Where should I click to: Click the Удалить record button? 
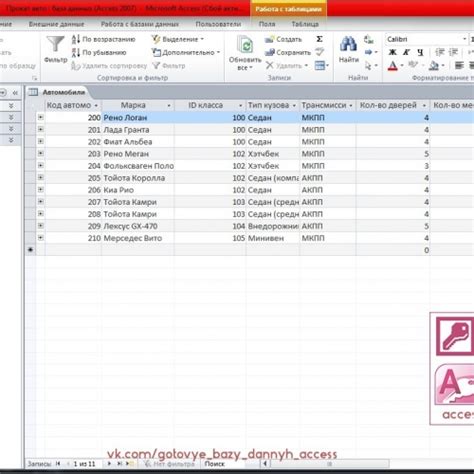click(x=287, y=66)
